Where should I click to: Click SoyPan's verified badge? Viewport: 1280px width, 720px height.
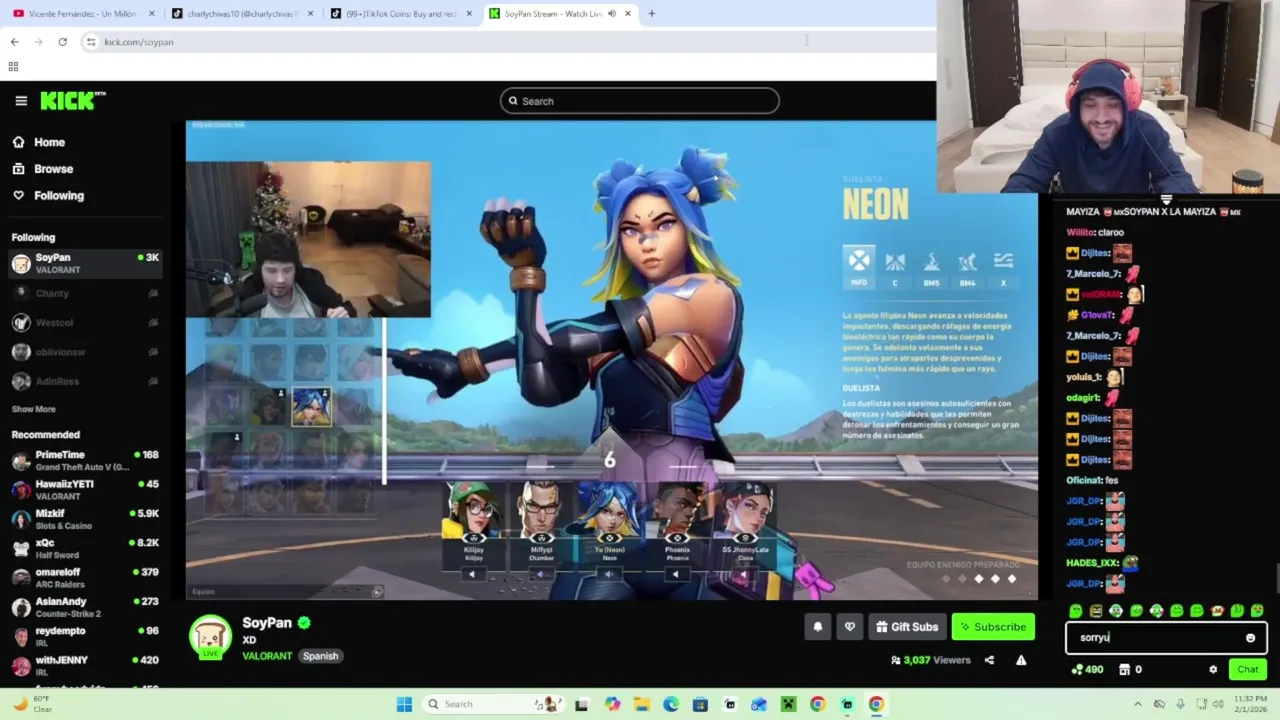click(x=304, y=623)
